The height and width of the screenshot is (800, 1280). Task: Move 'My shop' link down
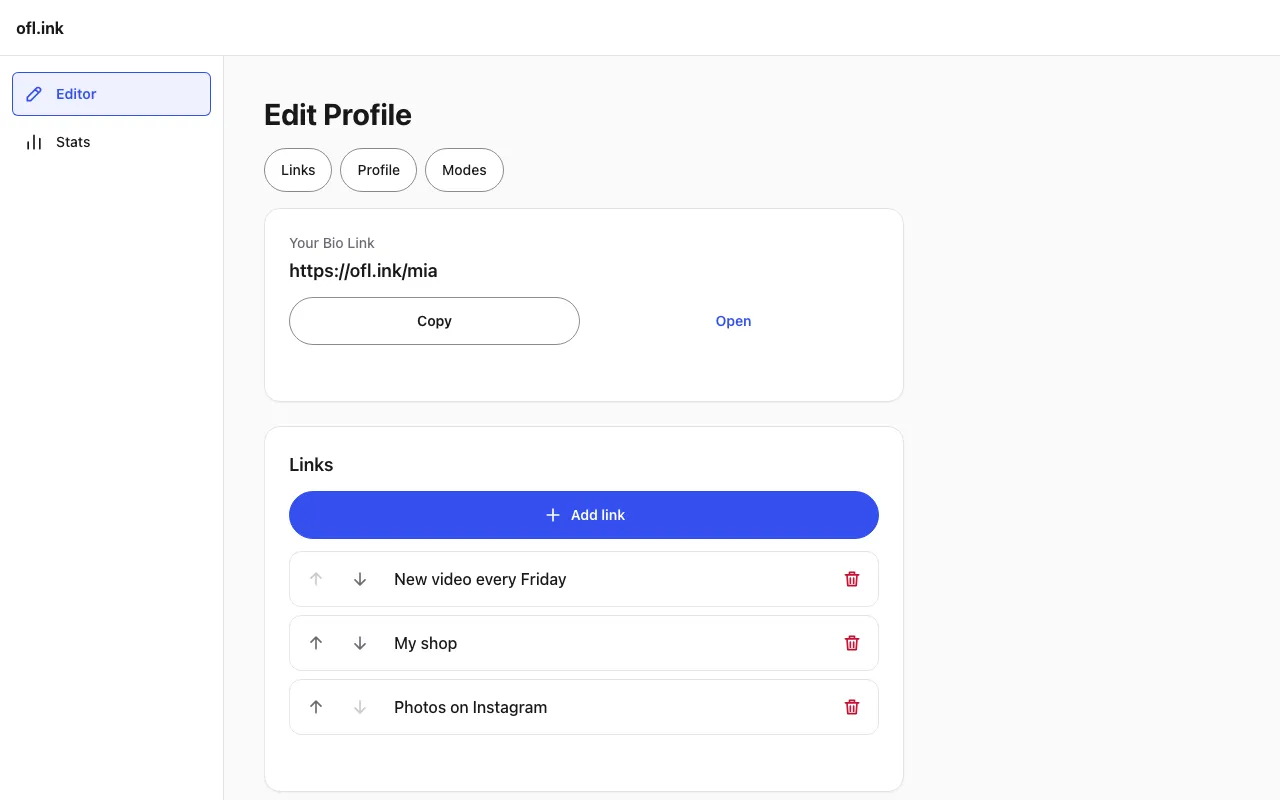point(360,643)
